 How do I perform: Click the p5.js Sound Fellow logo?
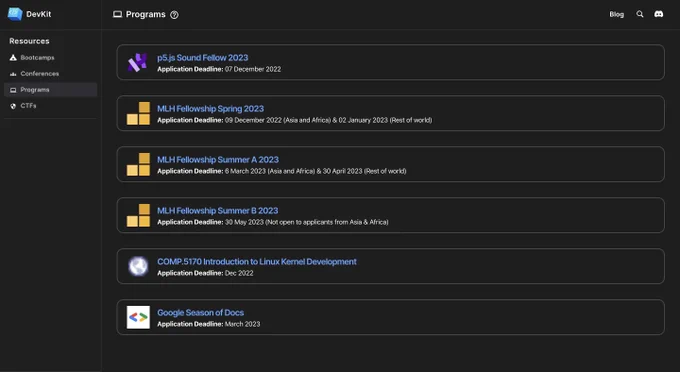coord(138,62)
